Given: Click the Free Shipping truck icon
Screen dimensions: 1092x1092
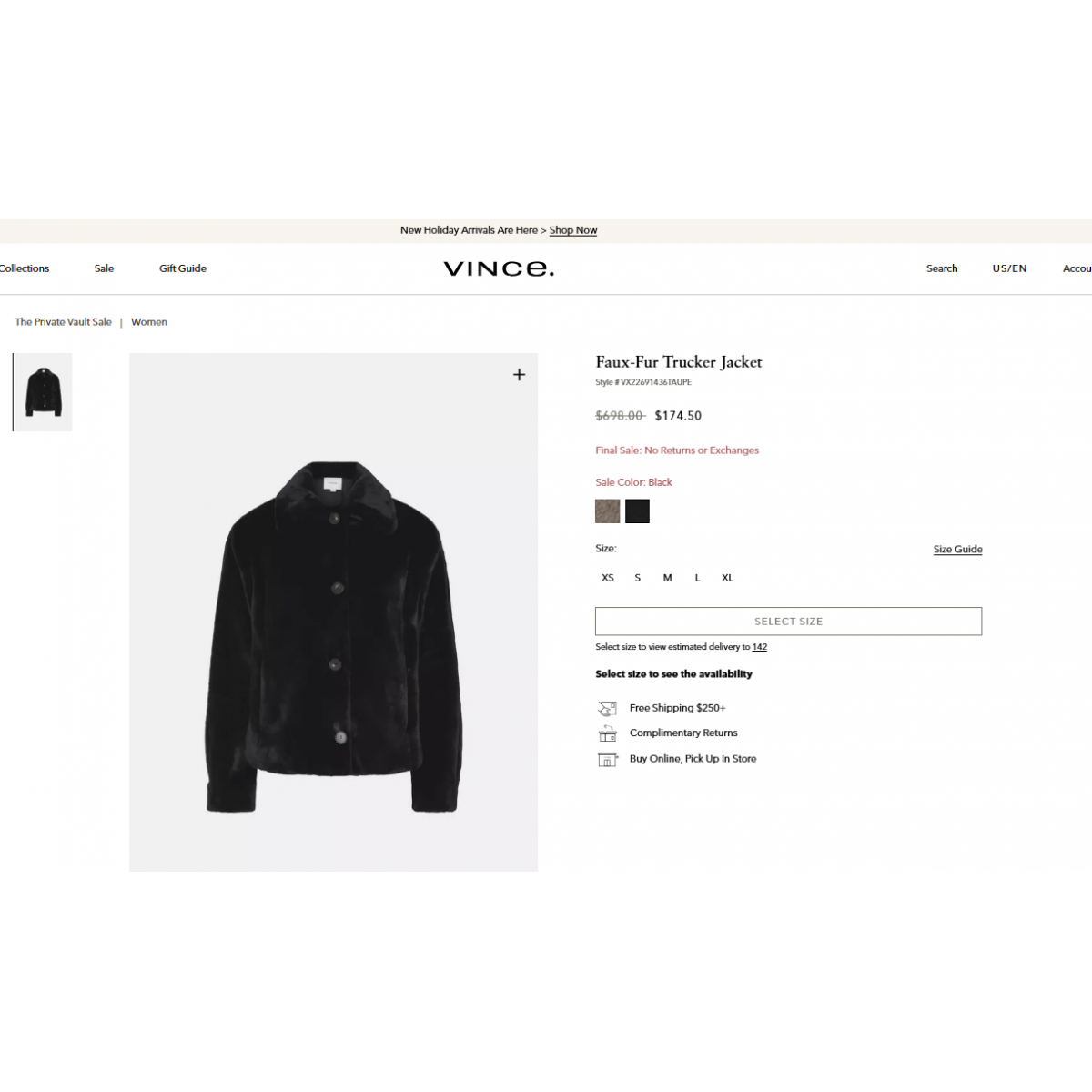Looking at the screenshot, I should coord(607,708).
